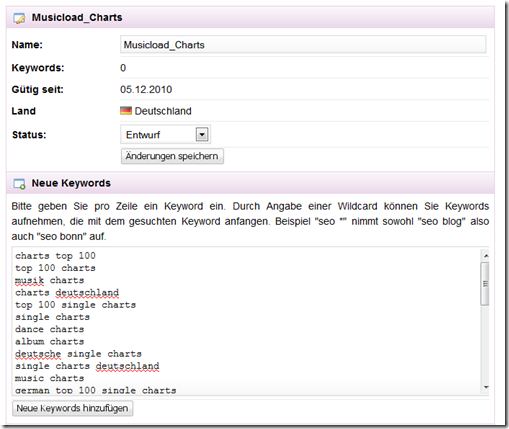Click the Name input field with Musicload_Charts
This screenshot has height=429, width=509.
point(303,45)
